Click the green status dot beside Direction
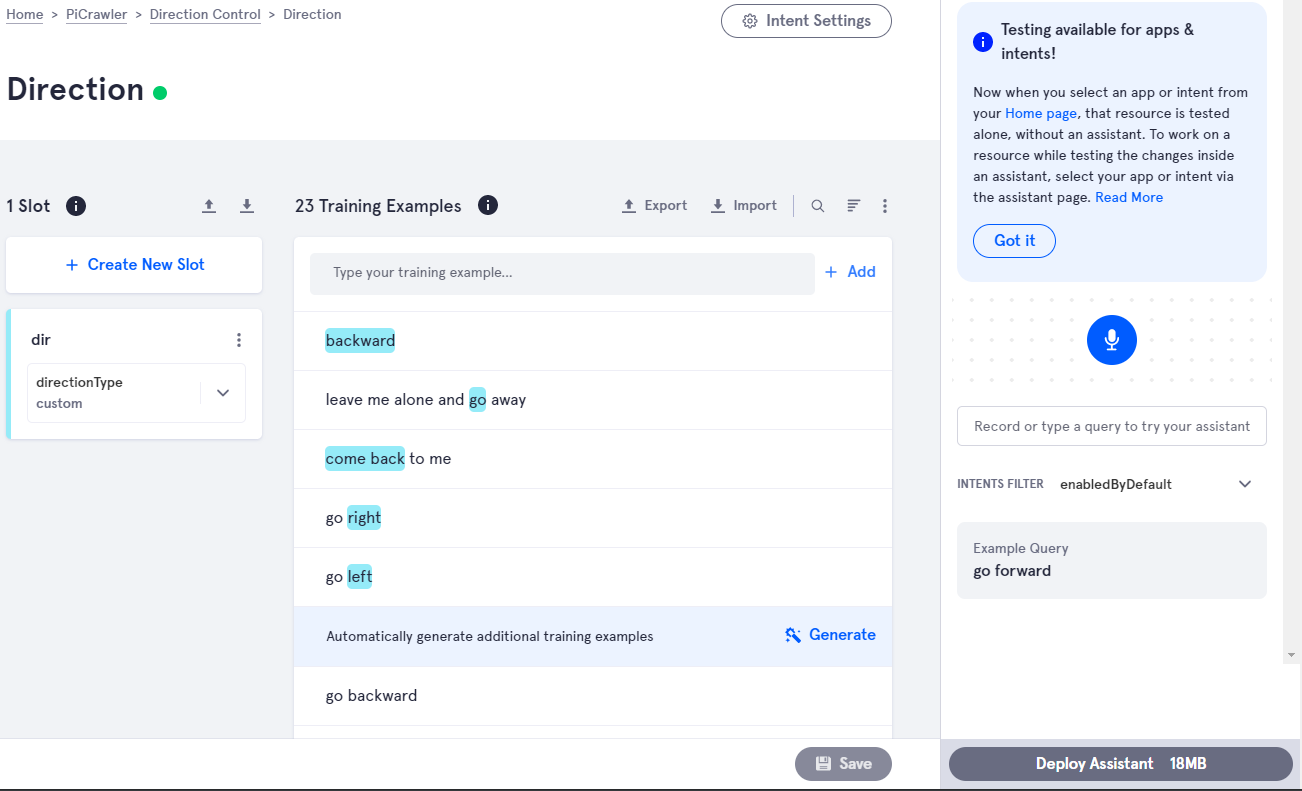Image resolution: width=1302 pixels, height=791 pixels. coord(160,93)
